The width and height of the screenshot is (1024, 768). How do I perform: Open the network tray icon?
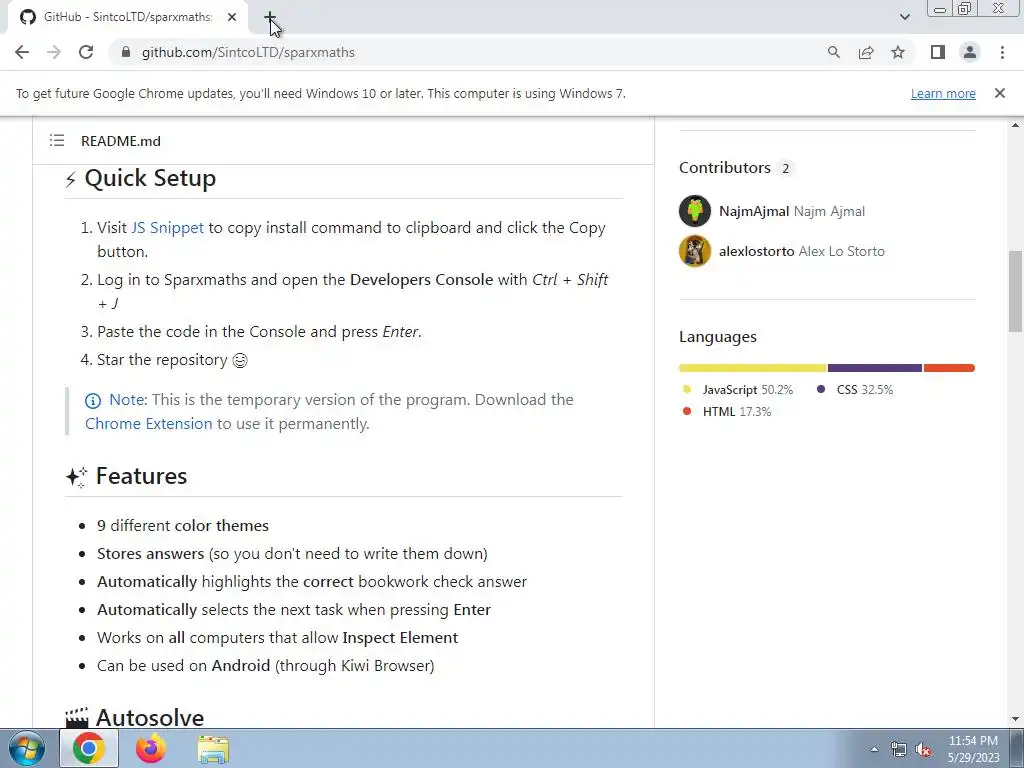click(899, 749)
